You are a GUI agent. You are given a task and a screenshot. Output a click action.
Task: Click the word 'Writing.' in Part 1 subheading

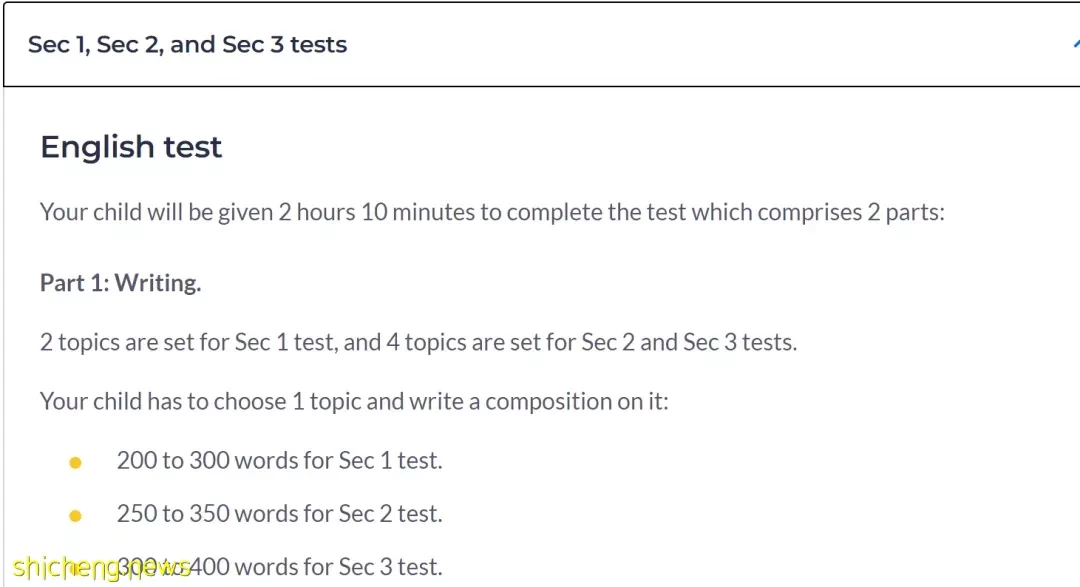(158, 282)
